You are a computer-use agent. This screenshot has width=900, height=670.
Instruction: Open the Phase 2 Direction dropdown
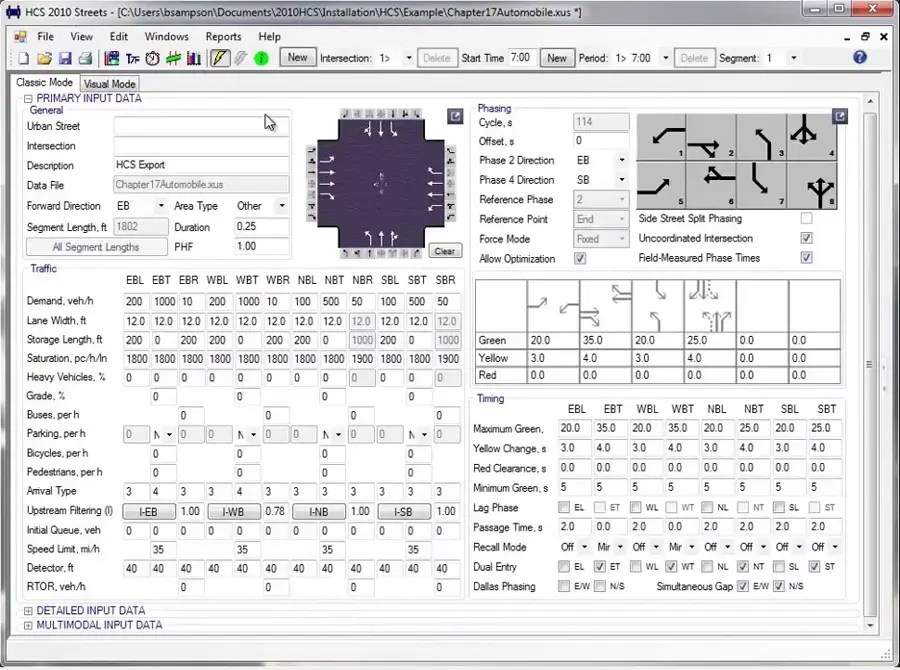coord(622,160)
